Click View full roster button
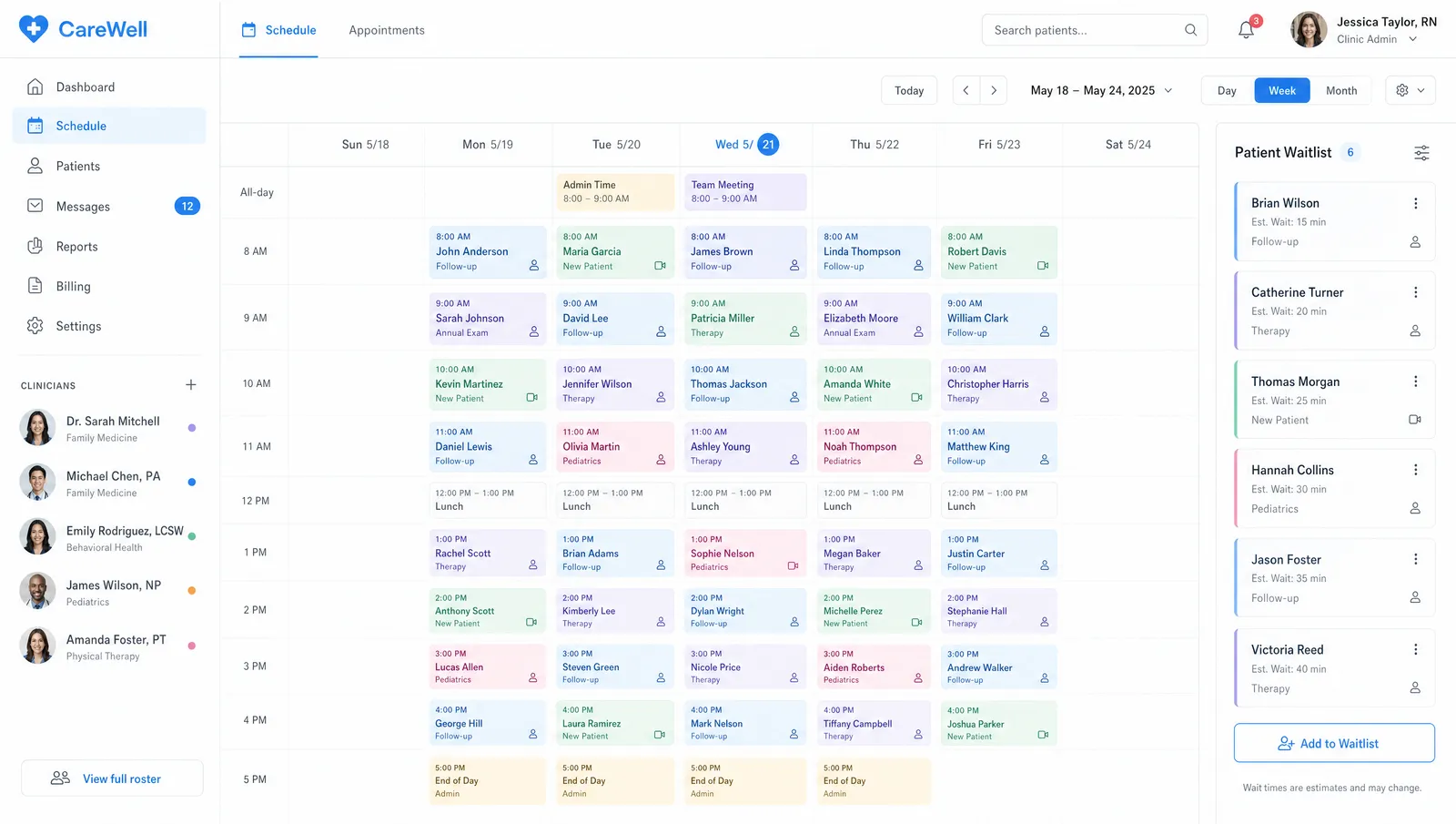This screenshot has height=824, width=1456. [112, 778]
